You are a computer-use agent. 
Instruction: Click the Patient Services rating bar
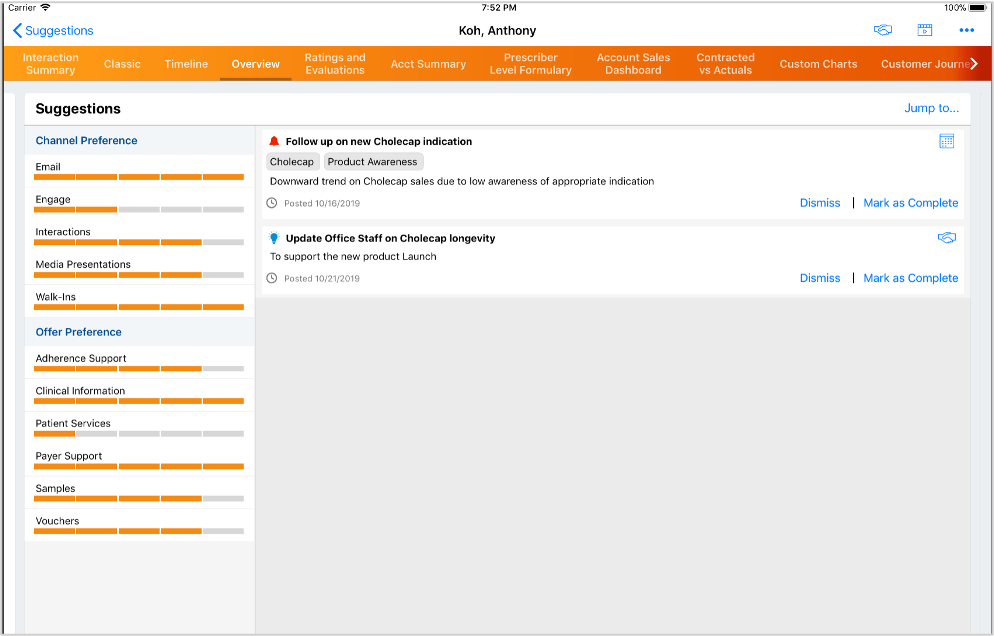(139, 433)
